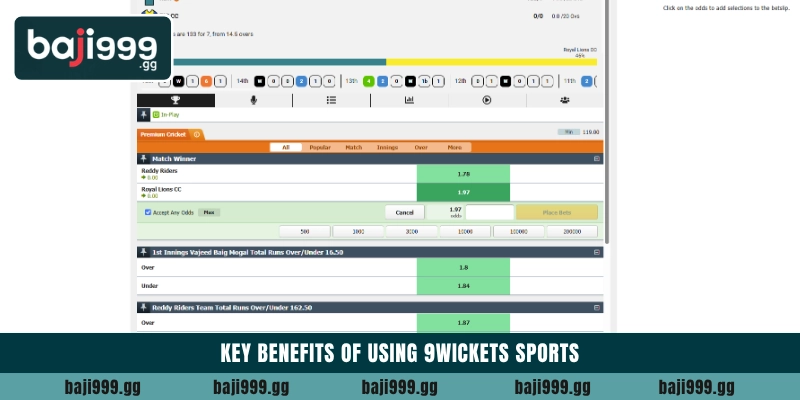
Task: Open the microphone commentary tab
Action: [254, 100]
